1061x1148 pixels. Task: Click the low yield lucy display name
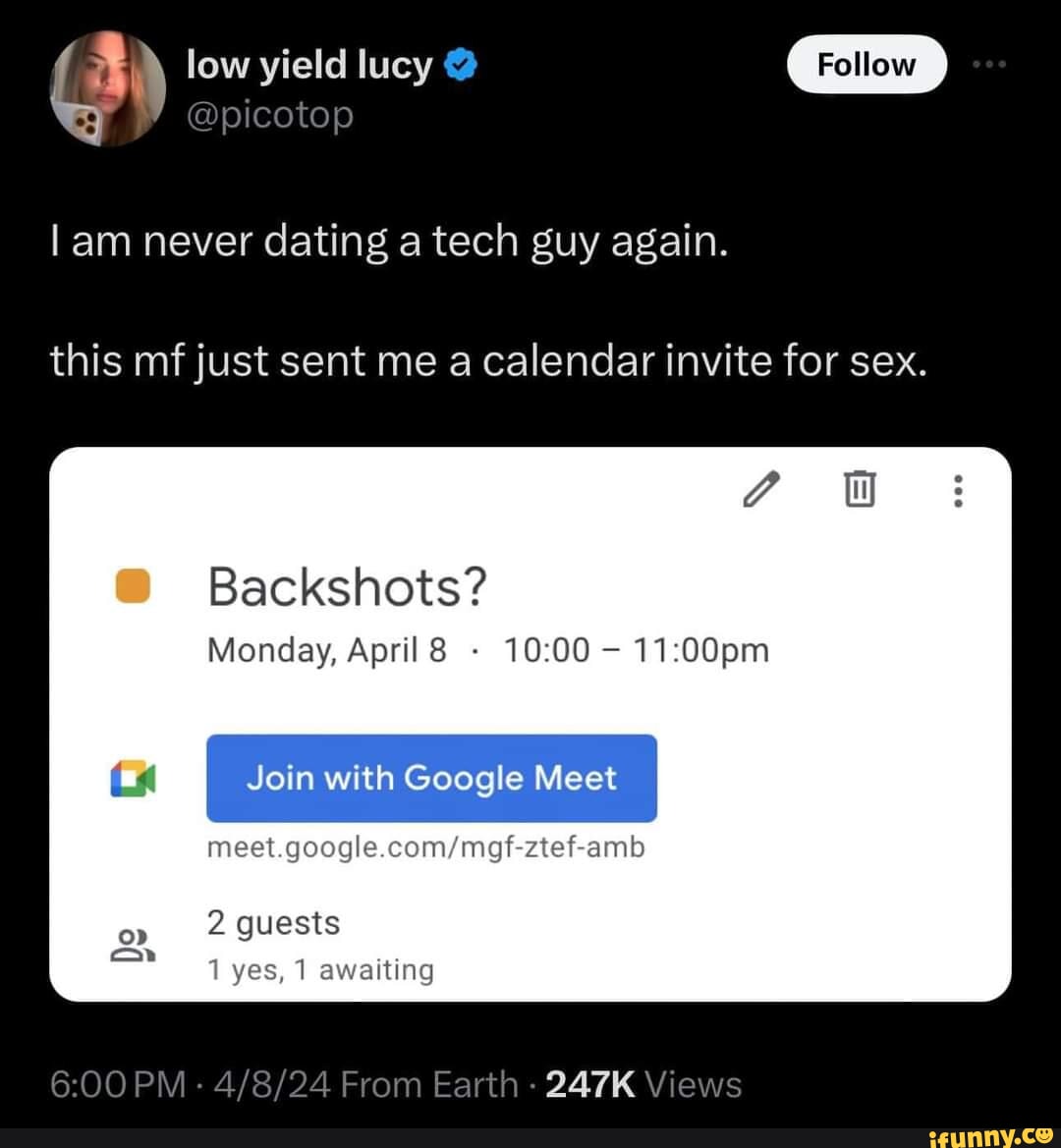tap(308, 66)
